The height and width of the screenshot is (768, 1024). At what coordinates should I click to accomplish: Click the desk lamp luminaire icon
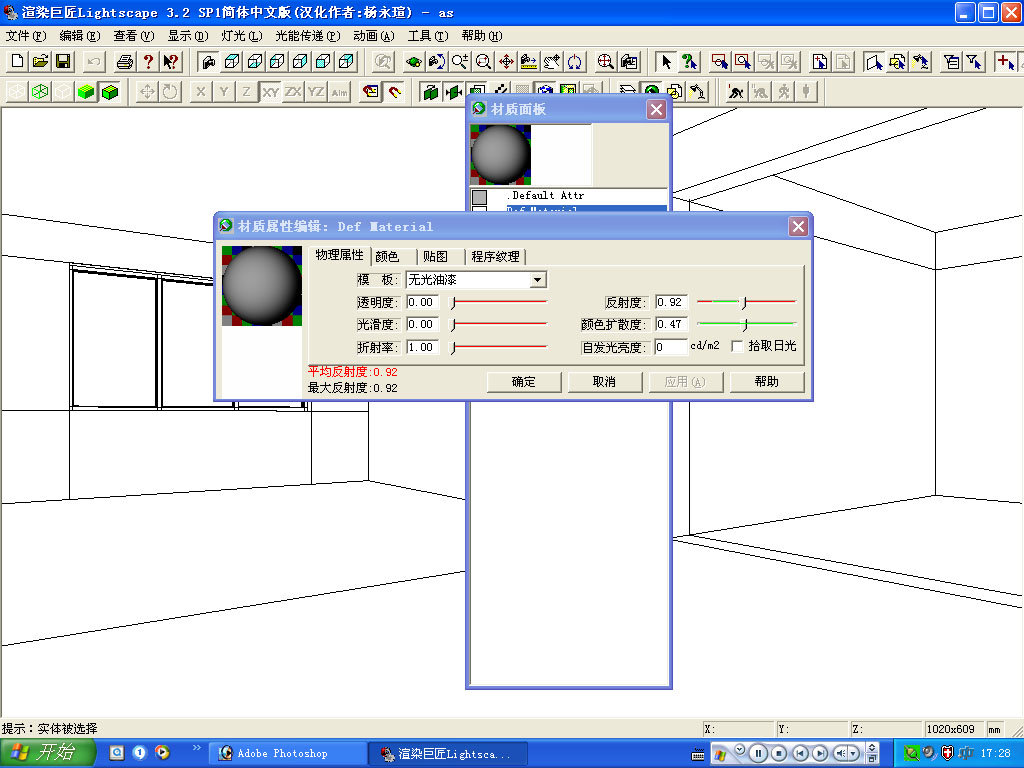coord(697,92)
